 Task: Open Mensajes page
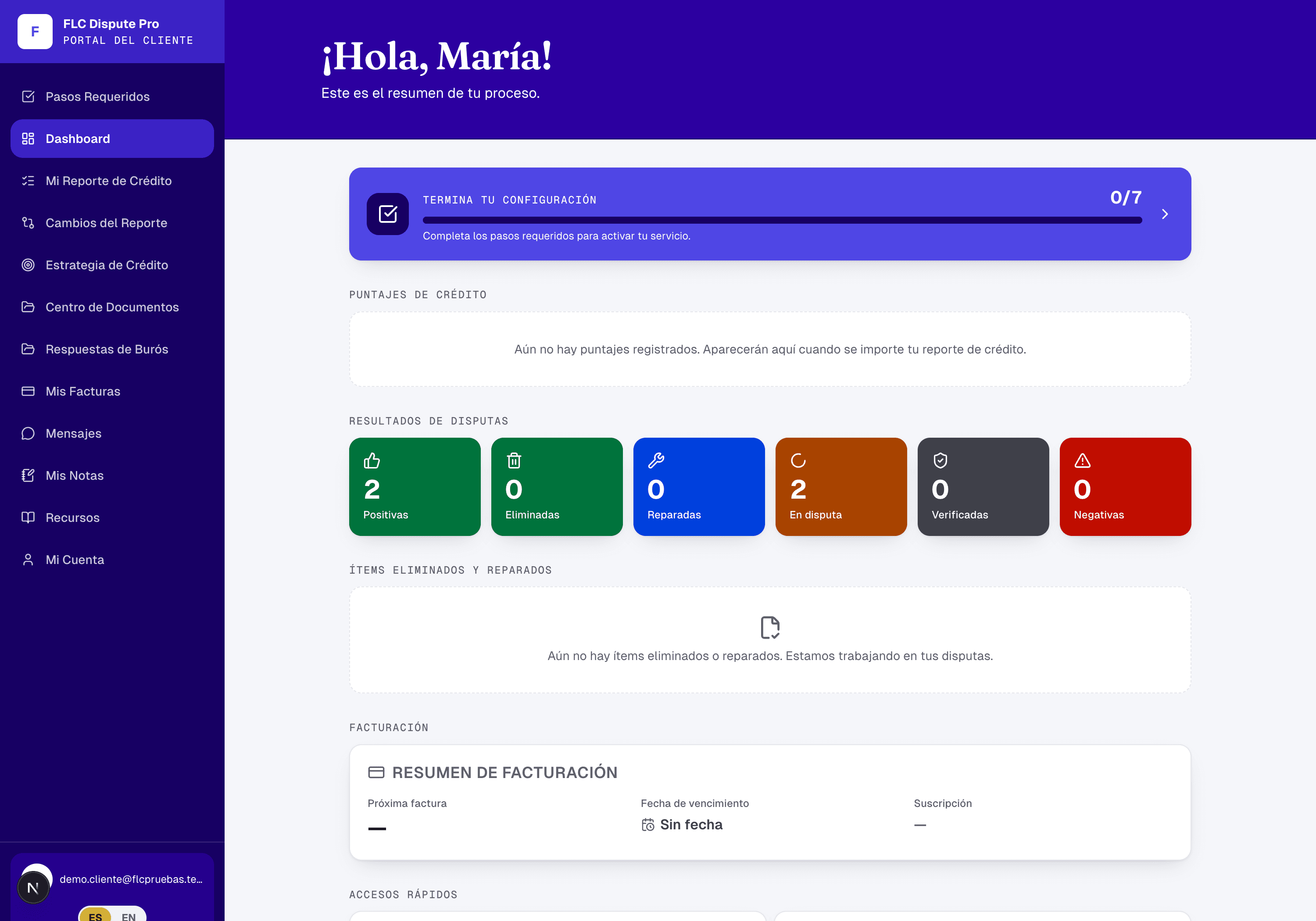point(112,433)
